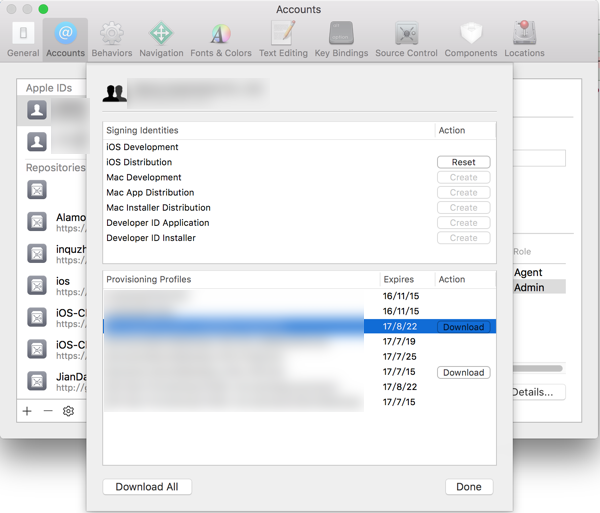Open the gear actions menu below list
The width and height of the screenshot is (600, 513).
(68, 411)
